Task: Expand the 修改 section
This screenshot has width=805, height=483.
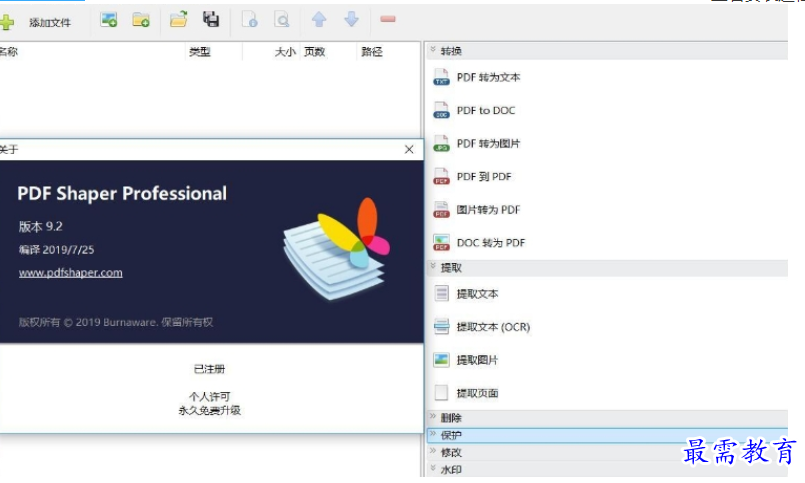Action: pyautogui.click(x=607, y=452)
